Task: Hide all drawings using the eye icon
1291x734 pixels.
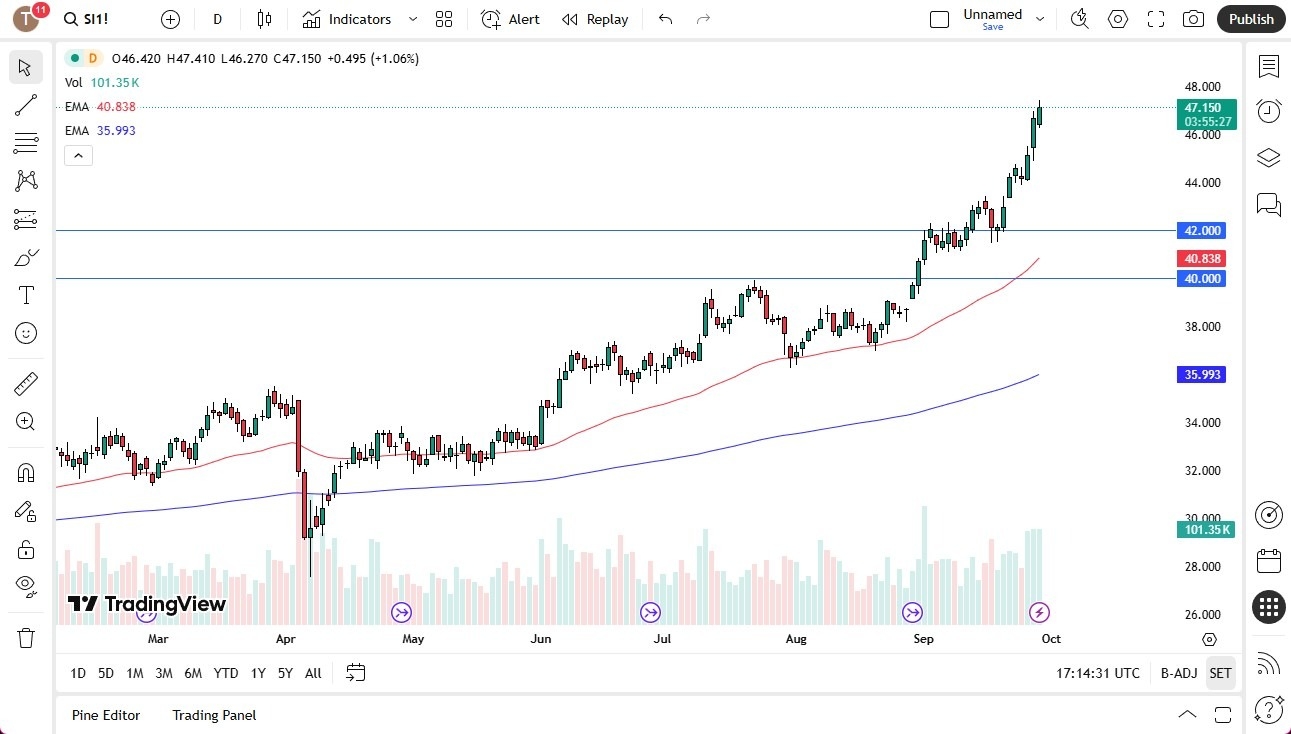Action: (x=26, y=585)
